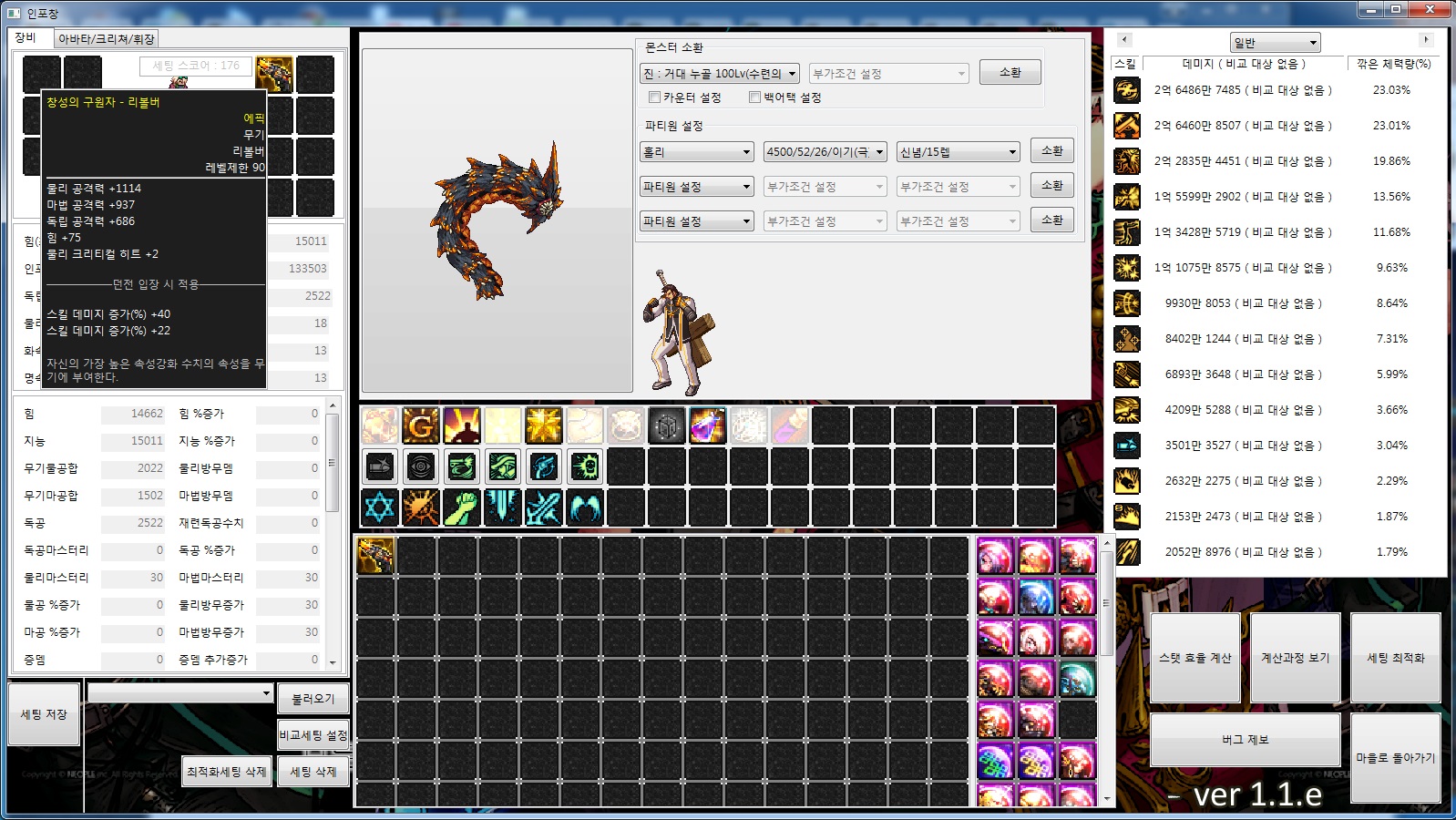Click skill icon for 19.86% damage row
Viewport: 1456px width, 820px height.
coord(1127,161)
